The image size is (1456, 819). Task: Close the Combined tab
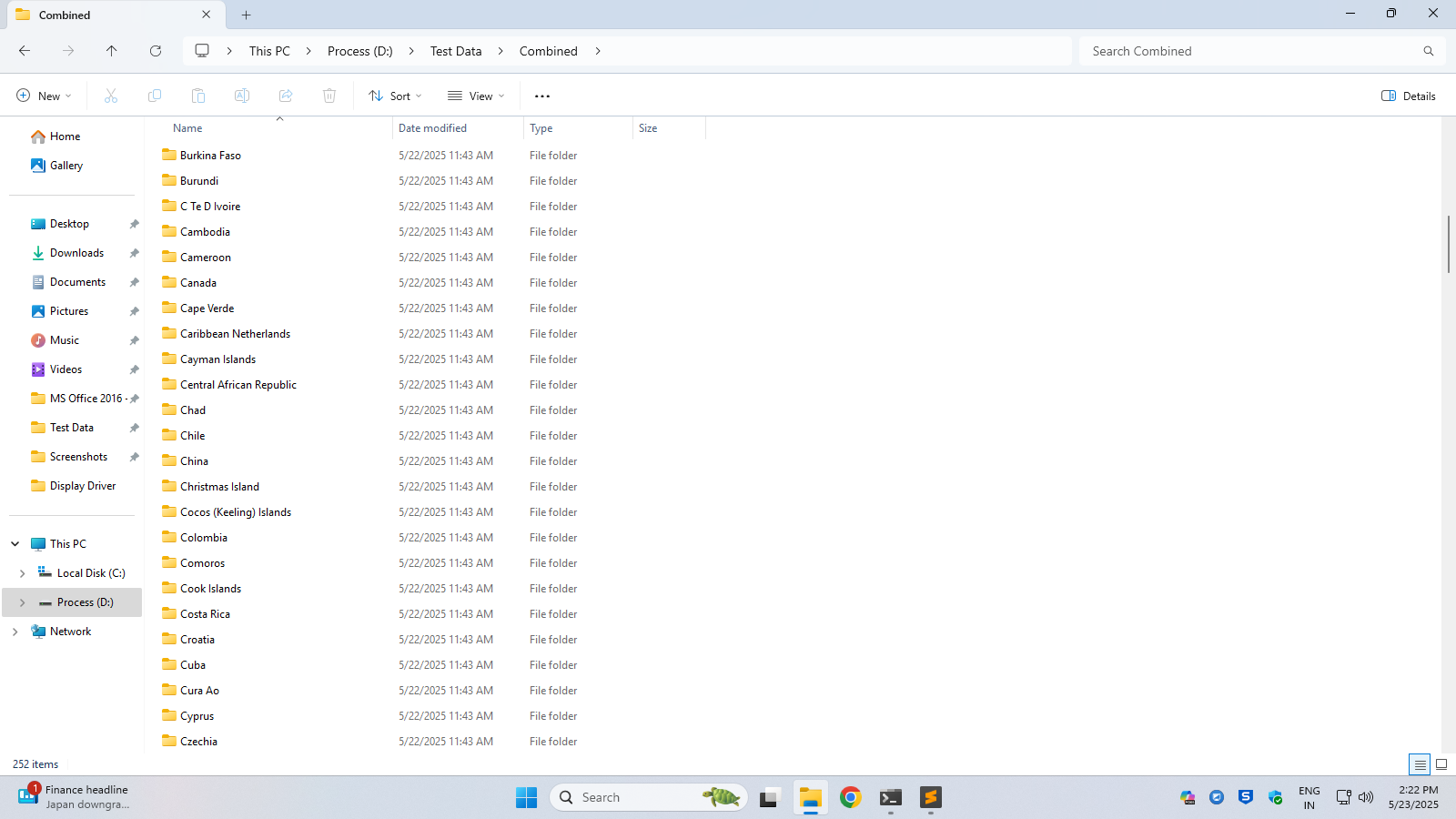(207, 15)
